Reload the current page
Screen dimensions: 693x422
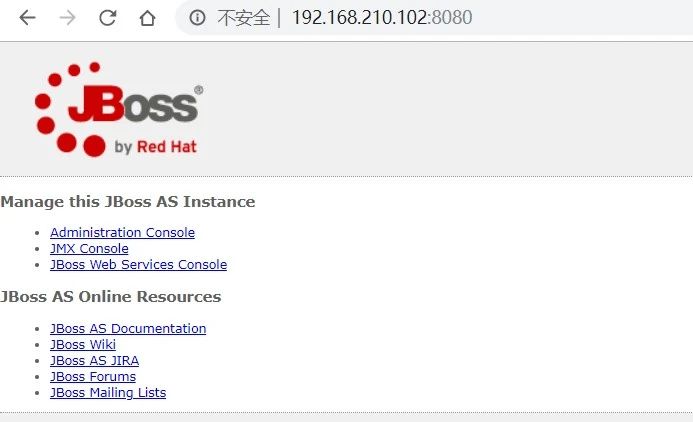[x=107, y=18]
